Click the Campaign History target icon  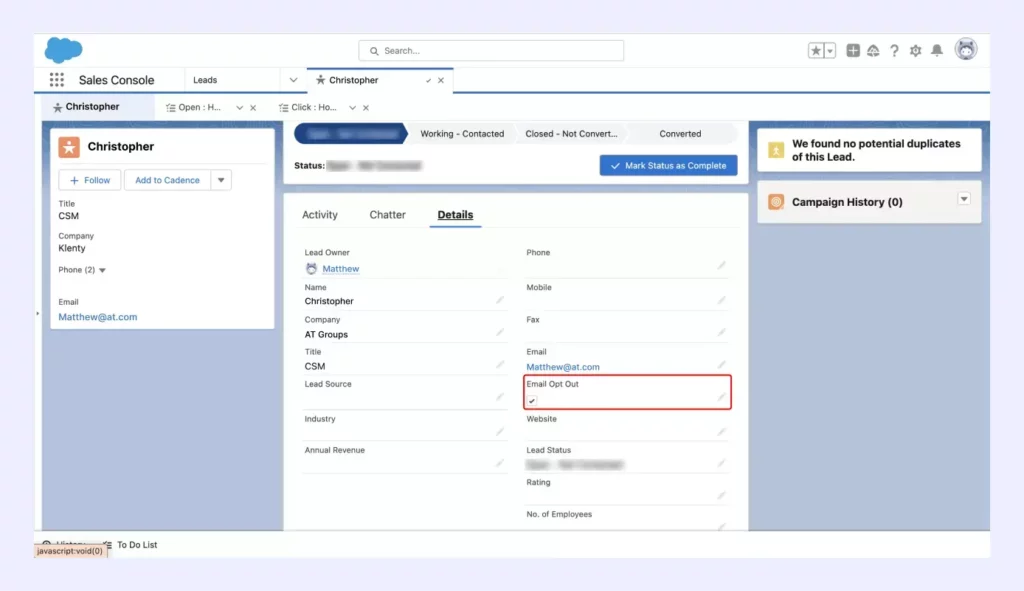[x=776, y=202]
